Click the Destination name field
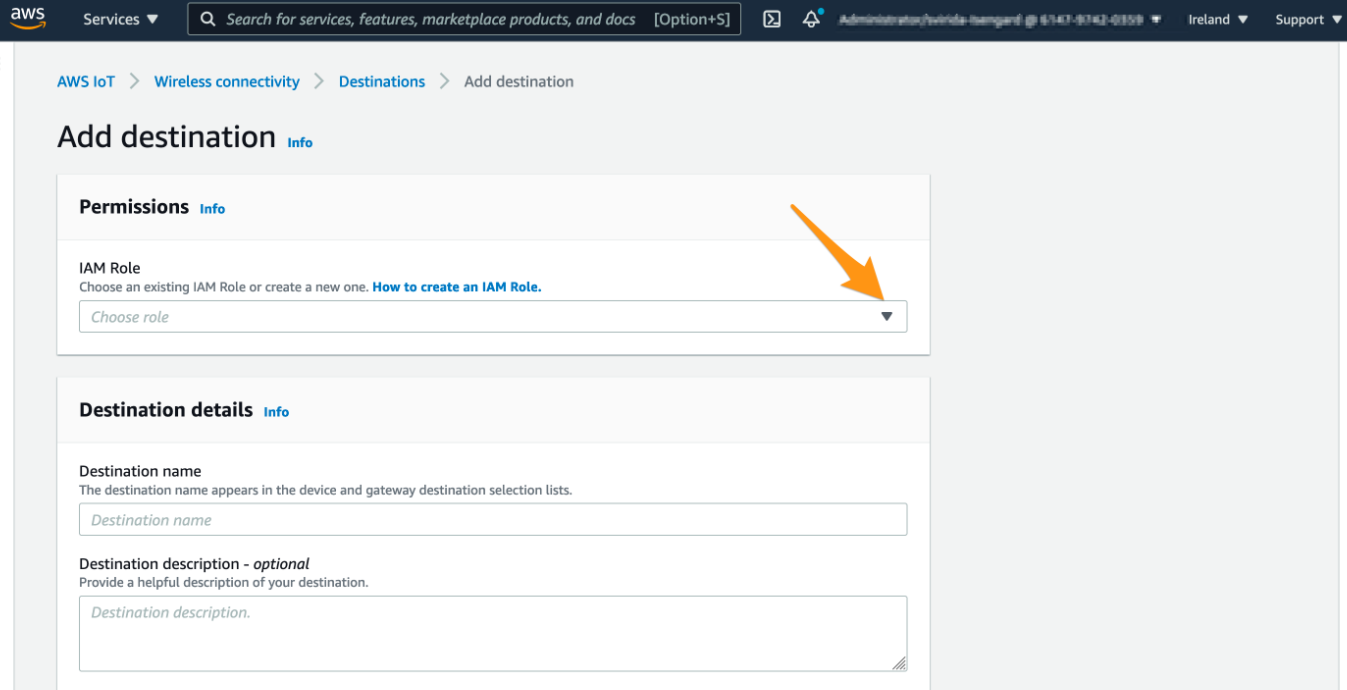The height and width of the screenshot is (690, 1347). pos(493,520)
